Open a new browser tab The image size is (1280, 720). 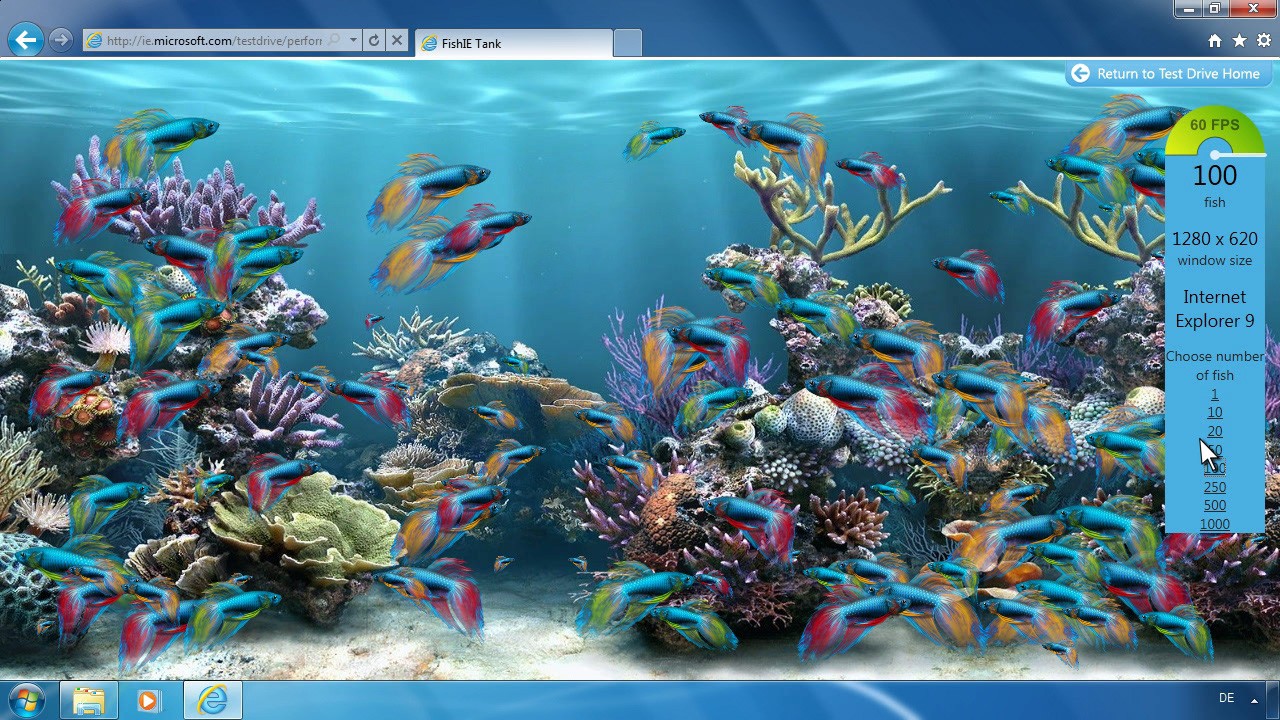pos(627,43)
